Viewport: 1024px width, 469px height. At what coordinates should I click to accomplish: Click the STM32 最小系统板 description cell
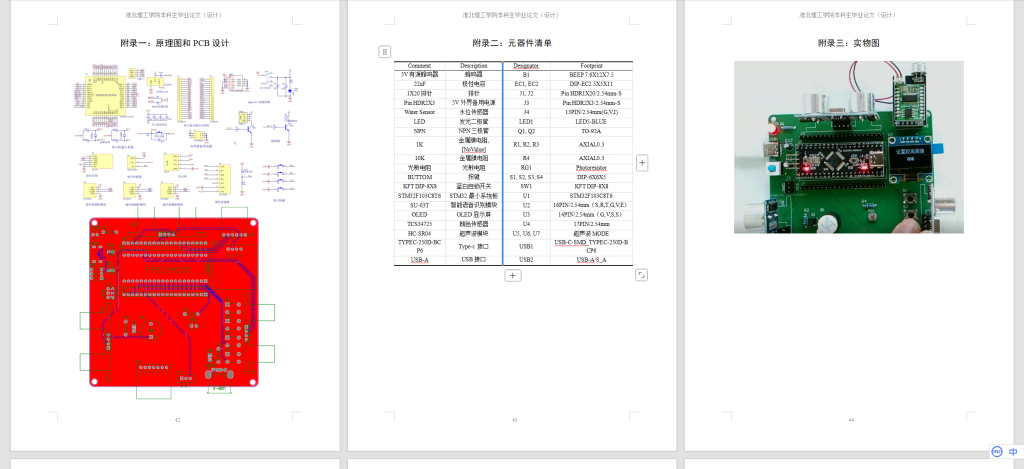click(x=473, y=195)
